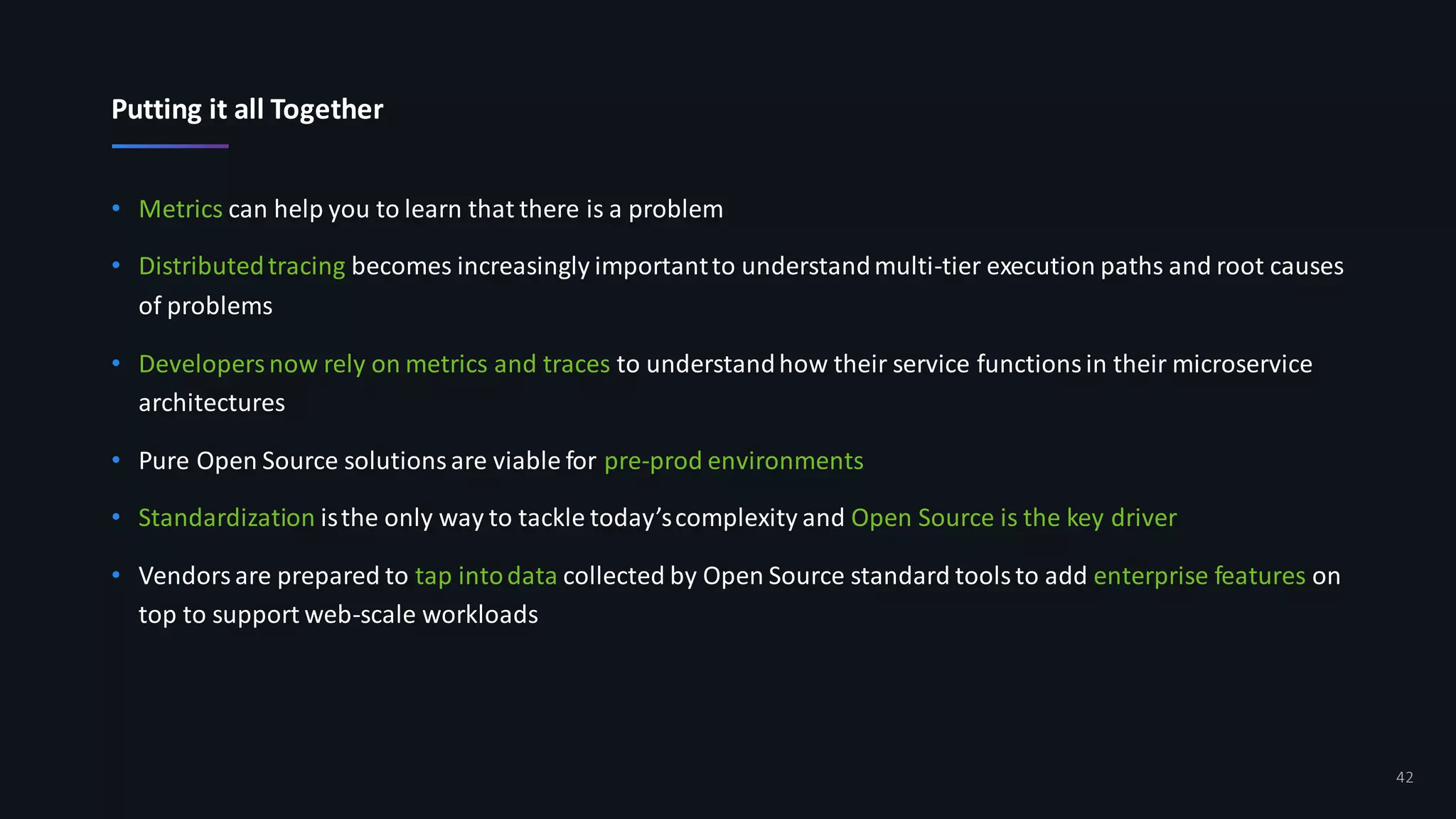Click the green 'enterprise features' text

pos(1199,576)
